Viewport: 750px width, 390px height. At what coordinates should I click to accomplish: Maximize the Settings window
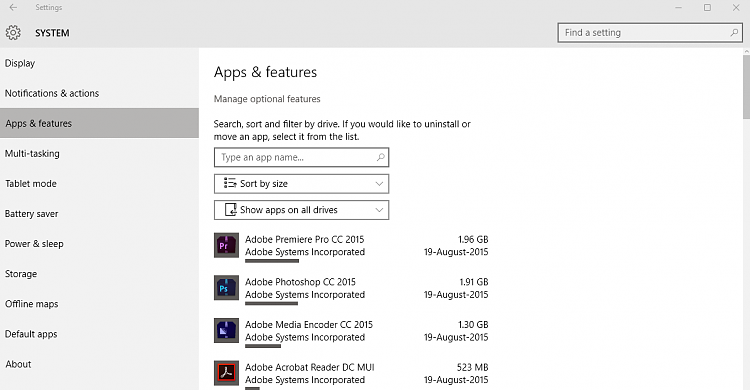tap(707, 8)
